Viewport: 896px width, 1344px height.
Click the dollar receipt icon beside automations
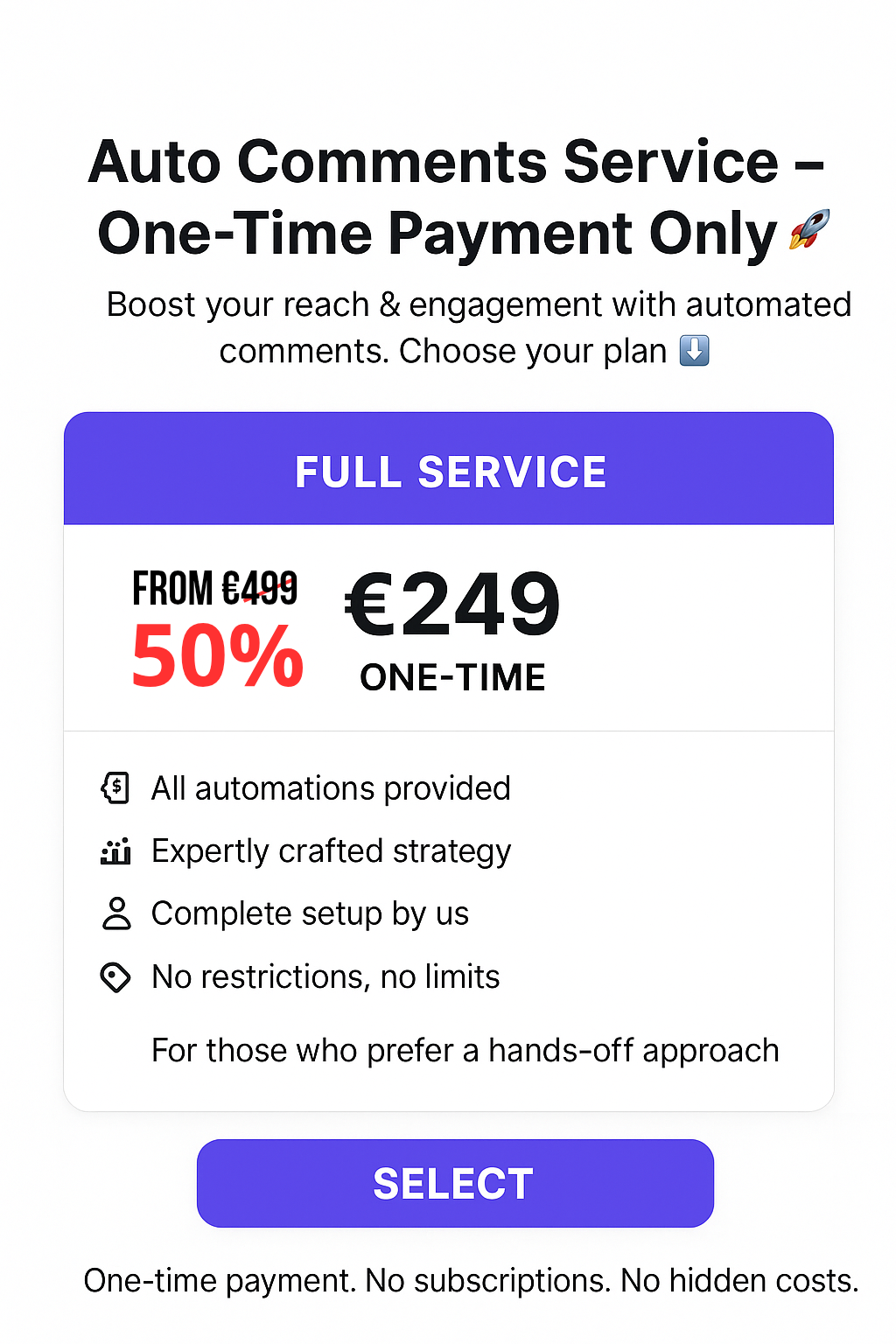(x=115, y=787)
